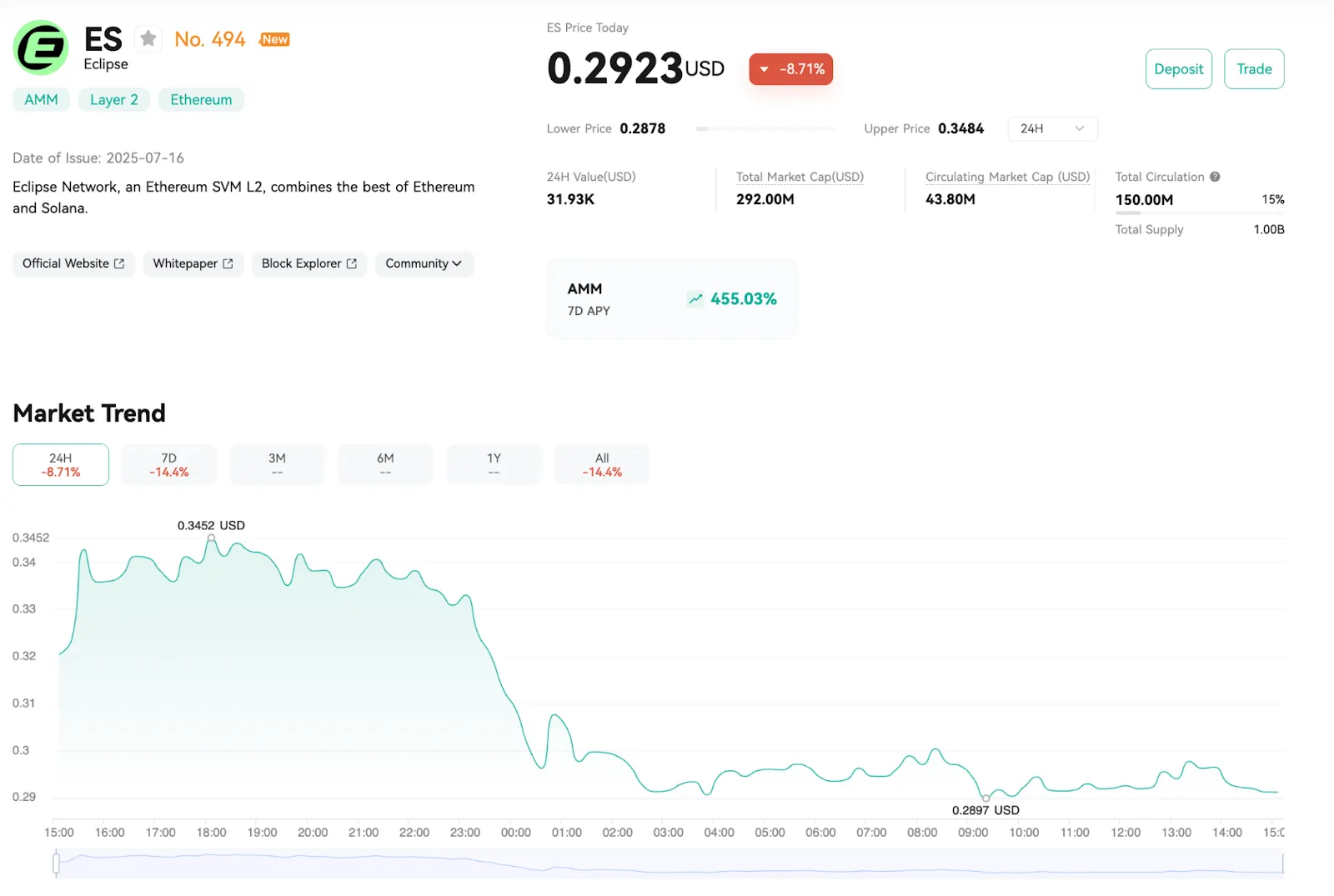Click the 0.3452 USD peak marker on chart
This screenshot has width=1334, height=896.
click(211, 538)
